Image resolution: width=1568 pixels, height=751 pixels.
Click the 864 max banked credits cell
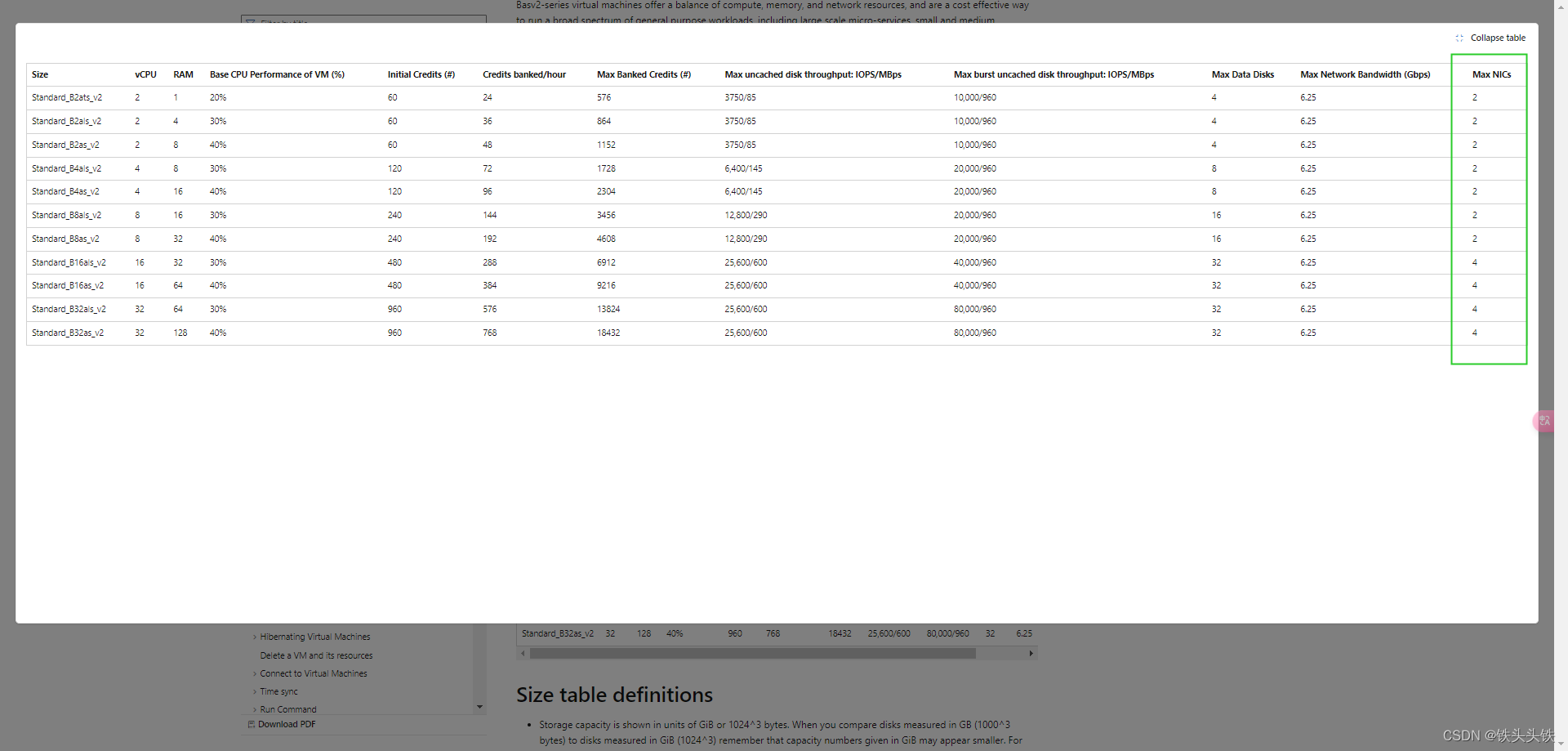pyautogui.click(x=604, y=121)
